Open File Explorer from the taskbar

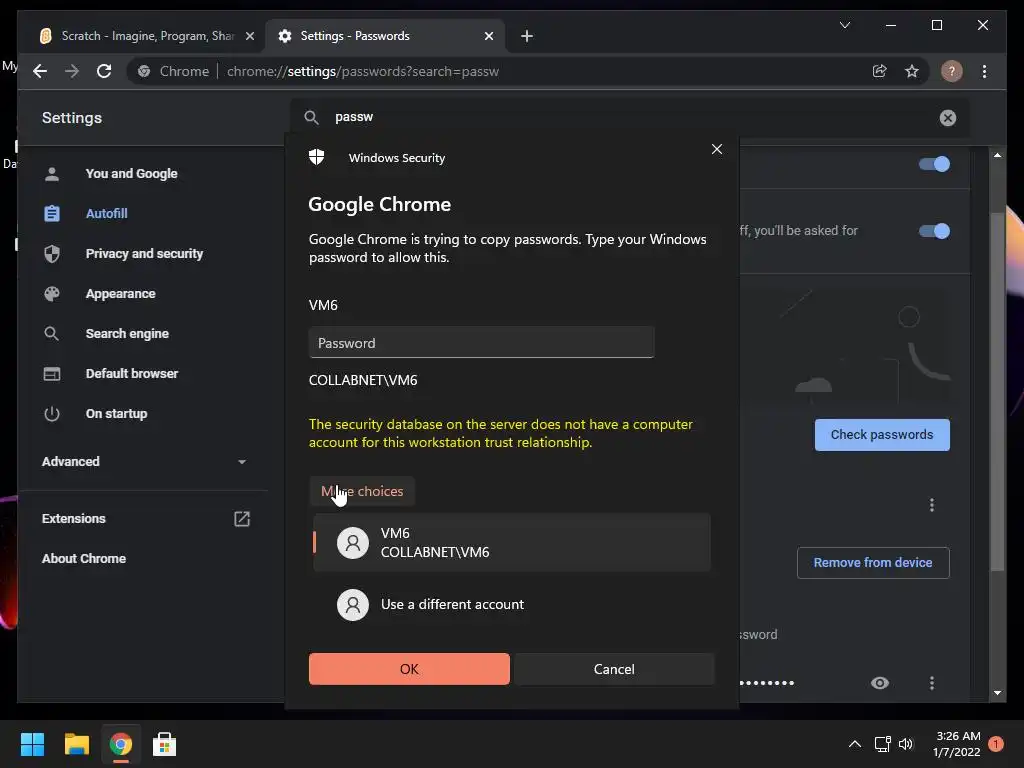pos(76,744)
